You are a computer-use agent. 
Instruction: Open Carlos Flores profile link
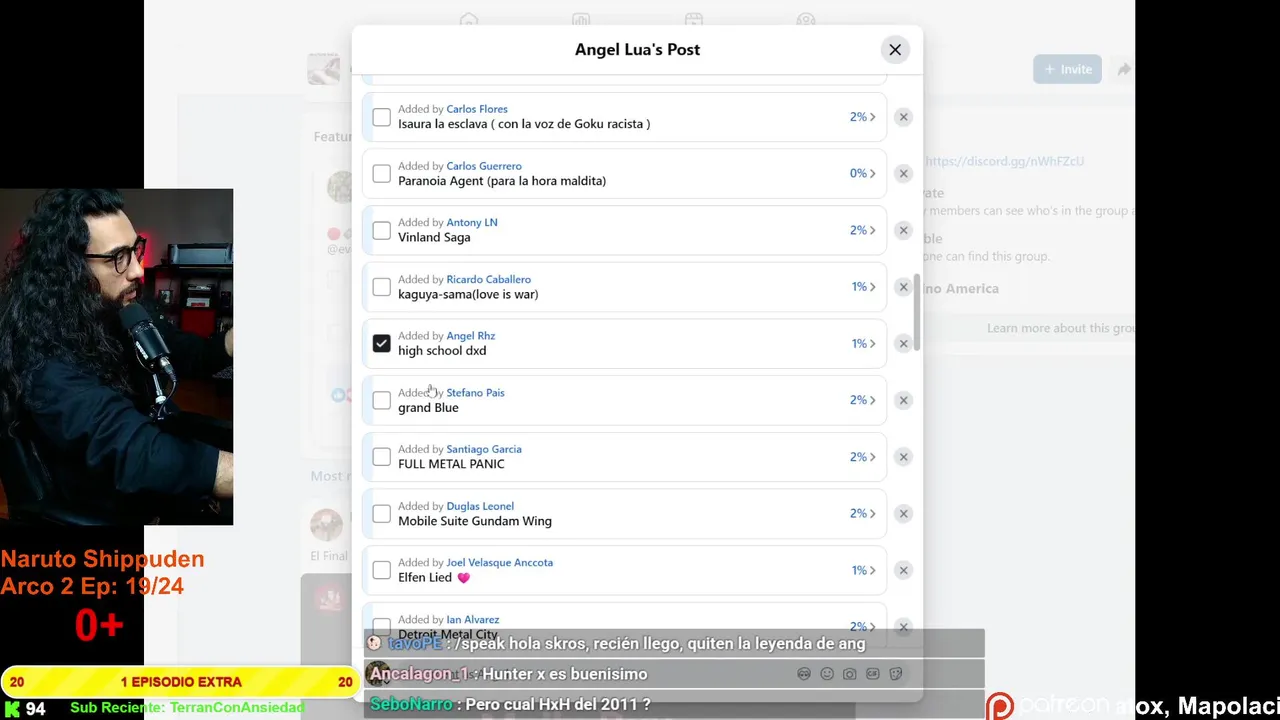(477, 109)
